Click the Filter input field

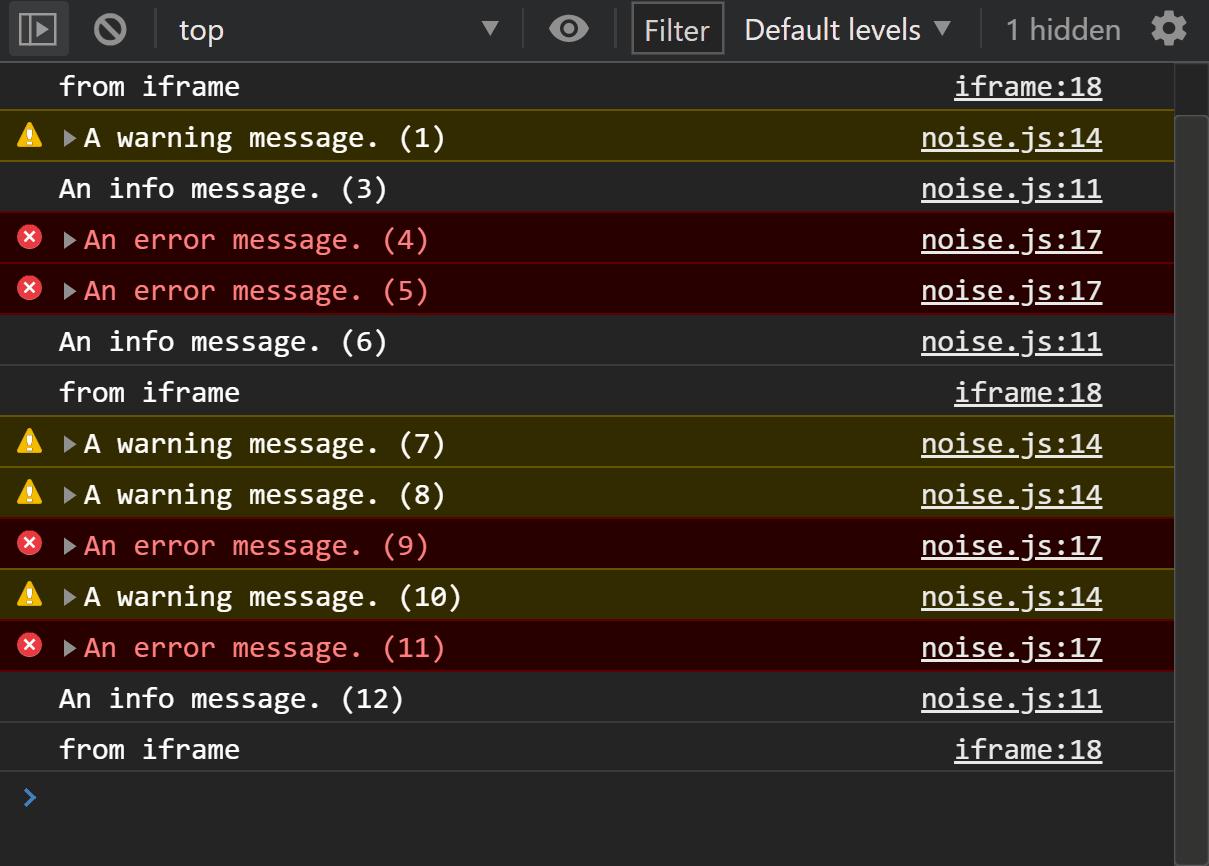click(676, 29)
